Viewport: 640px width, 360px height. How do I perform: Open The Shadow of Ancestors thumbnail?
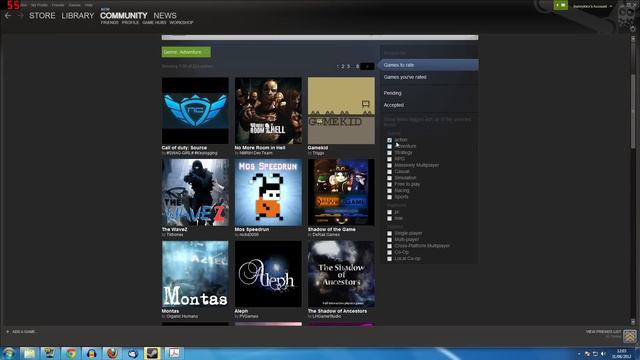coord(341,274)
